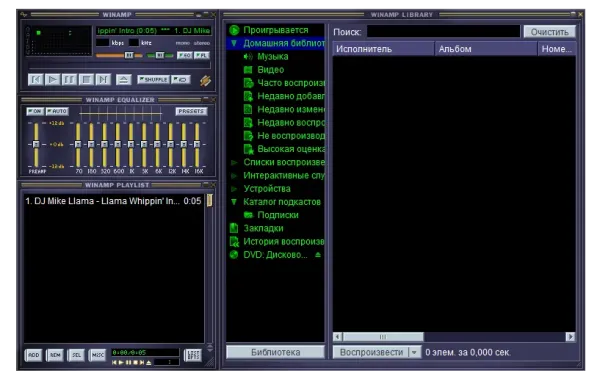Select the Закладки library entry
This screenshot has height=375, width=600.
pyautogui.click(x=263, y=228)
